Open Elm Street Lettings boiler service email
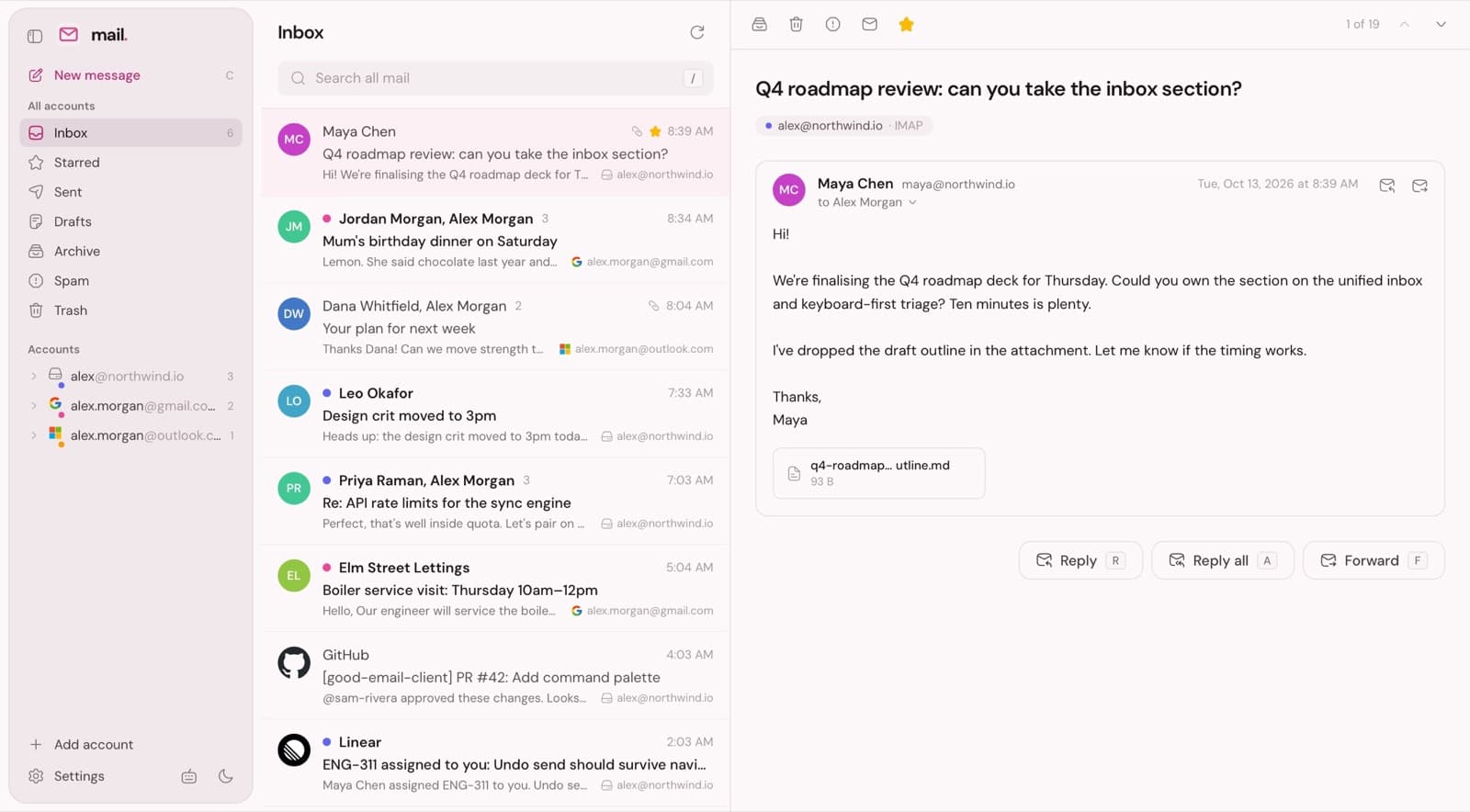This screenshot has width=1470, height=812. [x=495, y=589]
